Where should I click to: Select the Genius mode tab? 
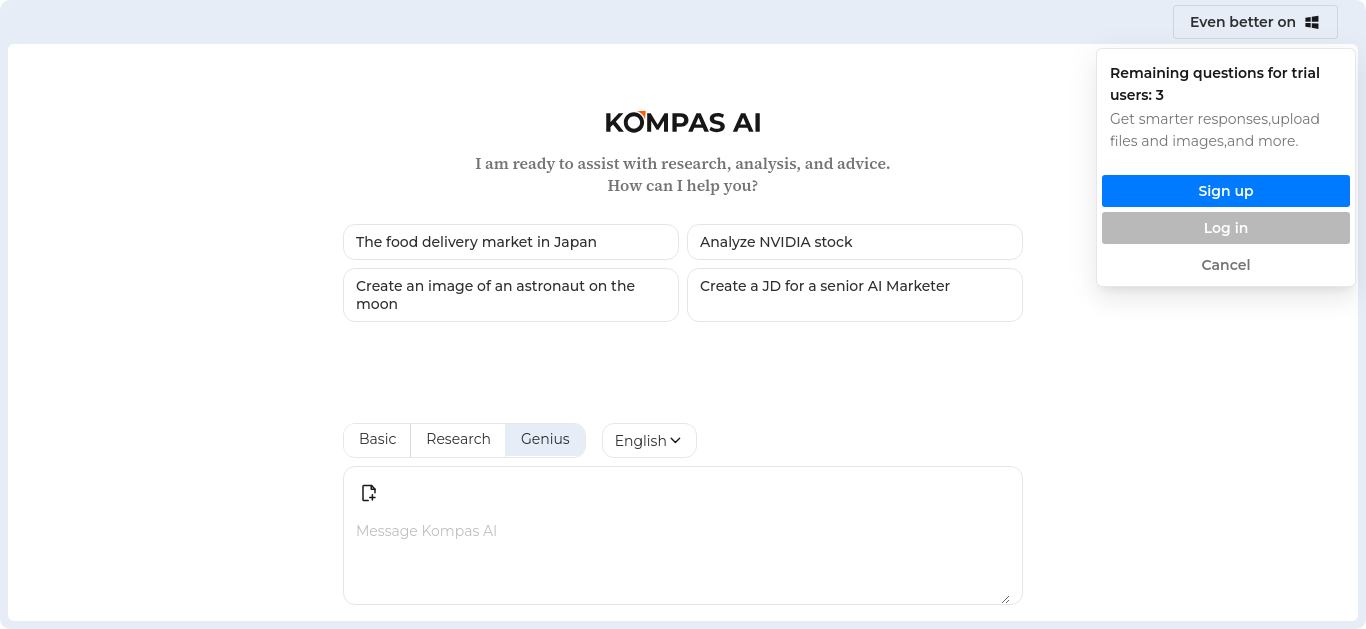(x=545, y=439)
